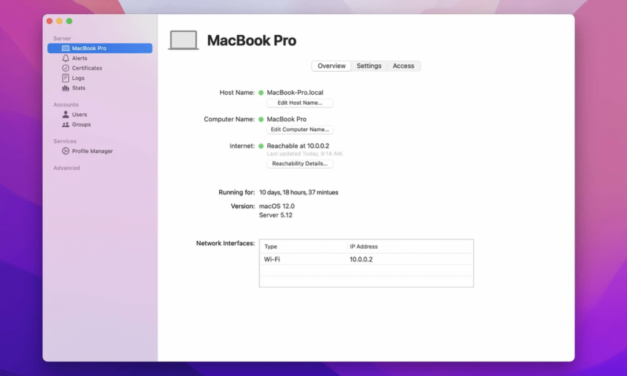The image size is (627, 376).
Task: Click the MacBook Pro window title heading
Action: pyautogui.click(x=252, y=40)
